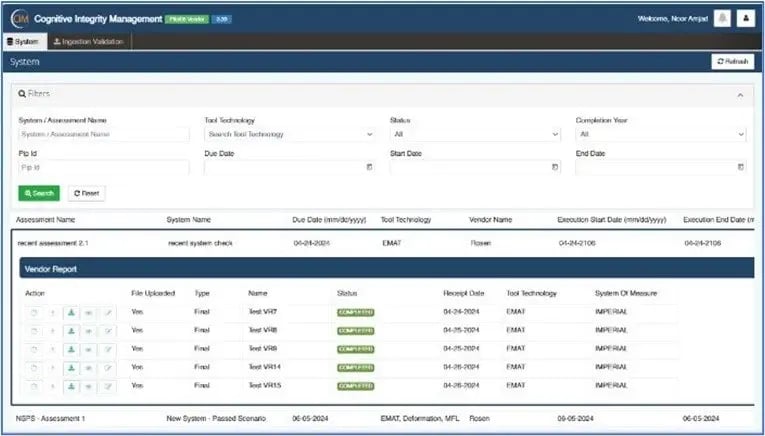Open the user profile icon menu
This screenshot has height=436, width=765.
[745, 18]
